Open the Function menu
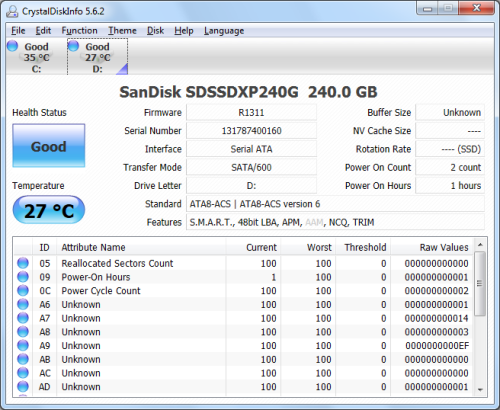500x410 pixels. pyautogui.click(x=79, y=31)
